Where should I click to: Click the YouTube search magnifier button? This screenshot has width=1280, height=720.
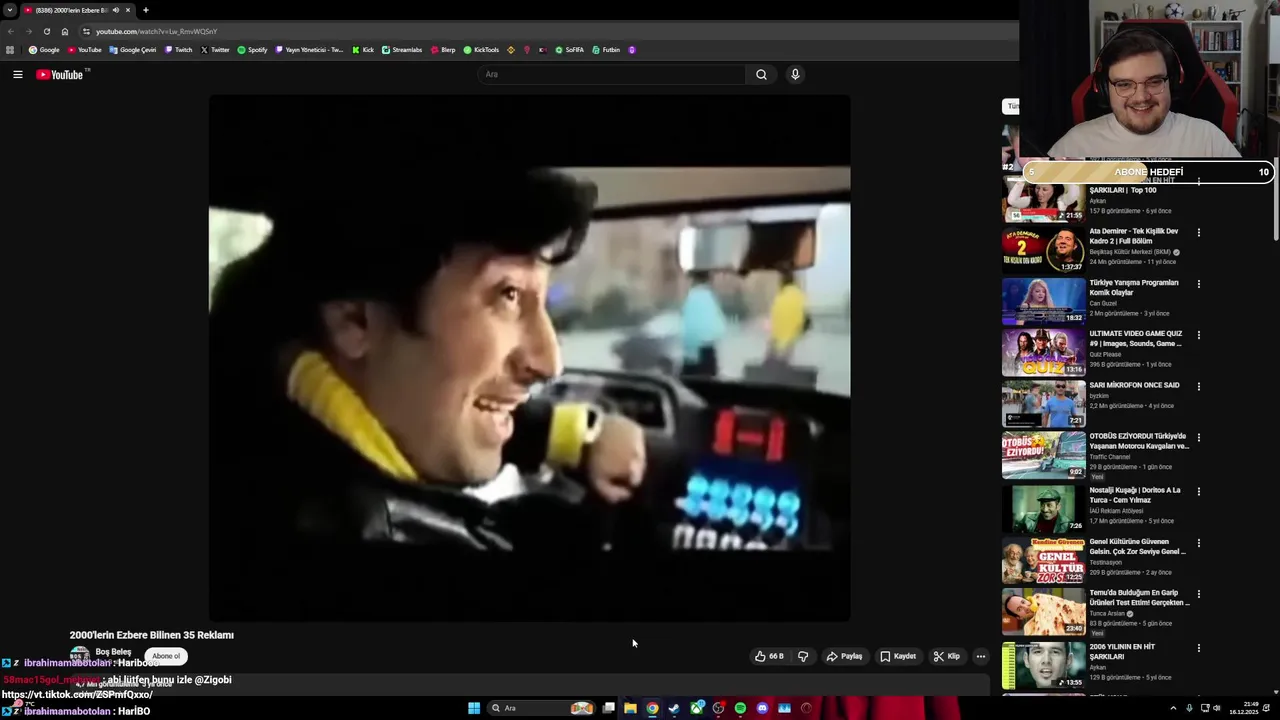761,74
